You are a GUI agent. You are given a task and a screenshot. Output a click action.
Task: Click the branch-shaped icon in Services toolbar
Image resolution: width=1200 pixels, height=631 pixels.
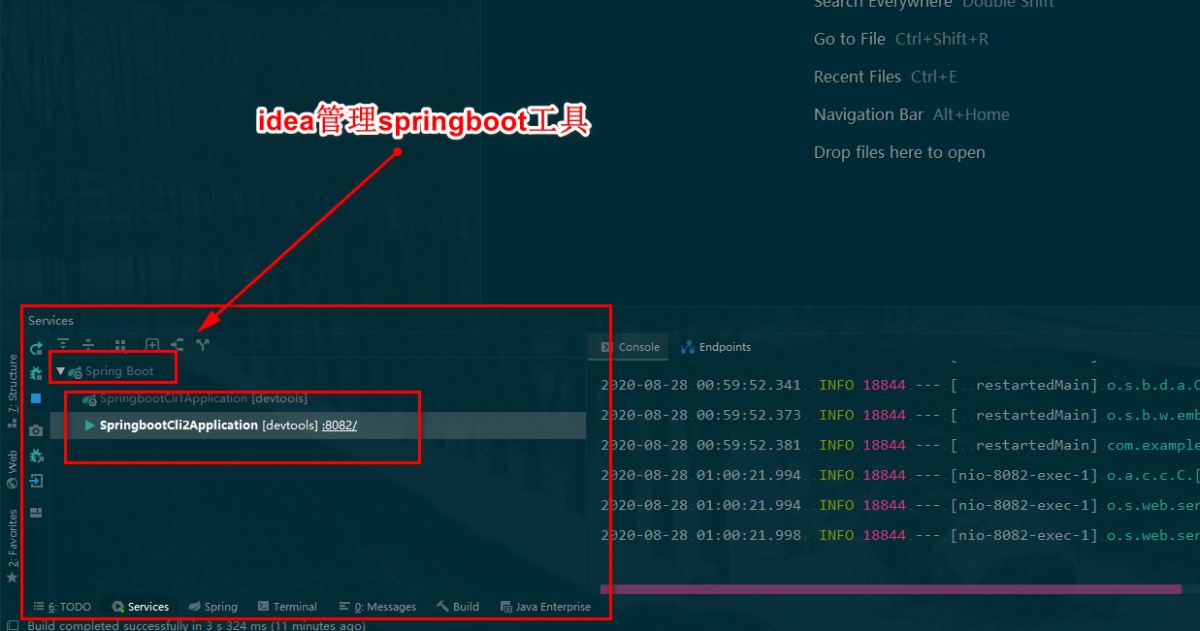pyautogui.click(x=203, y=345)
